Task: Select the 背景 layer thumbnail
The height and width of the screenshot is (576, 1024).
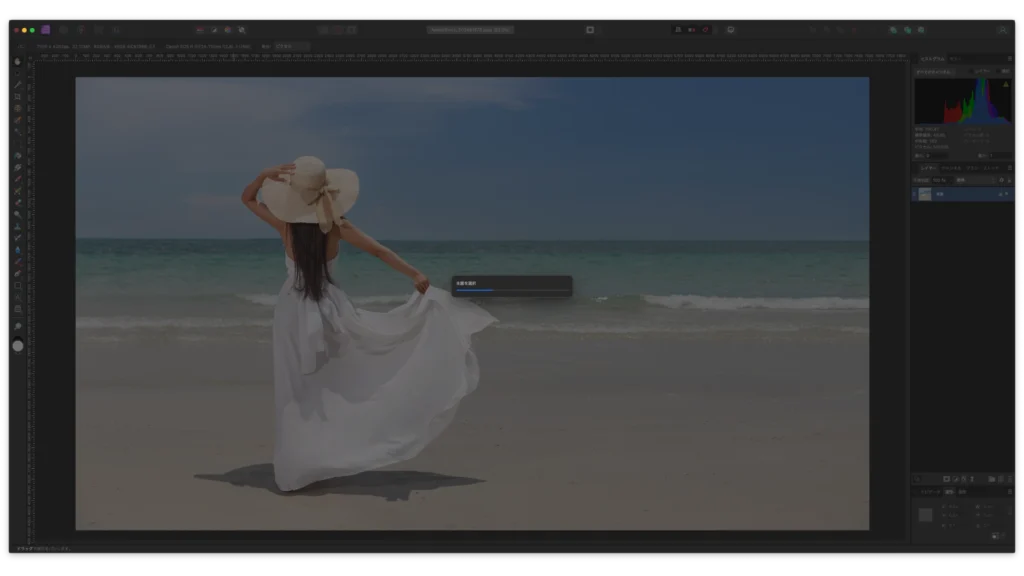Action: point(925,194)
